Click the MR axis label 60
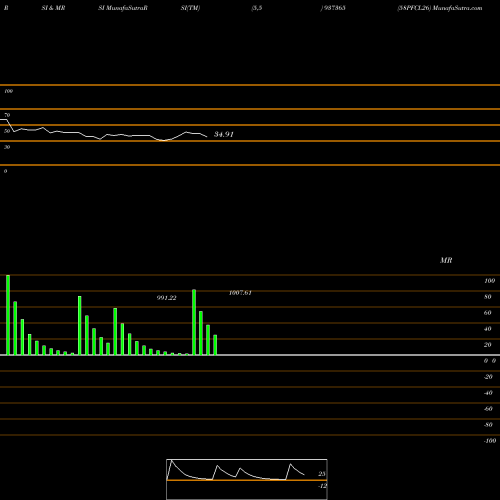 click(x=488, y=313)
